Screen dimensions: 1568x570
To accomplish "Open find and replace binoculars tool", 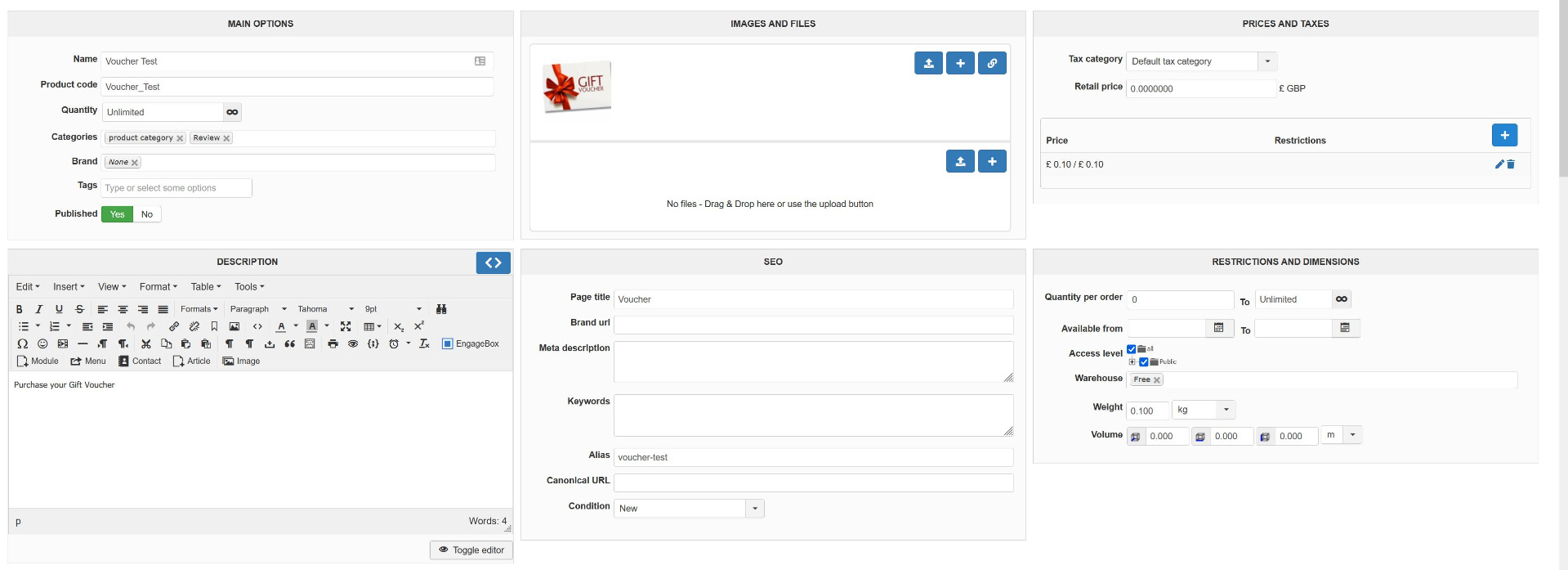I will (x=441, y=309).
